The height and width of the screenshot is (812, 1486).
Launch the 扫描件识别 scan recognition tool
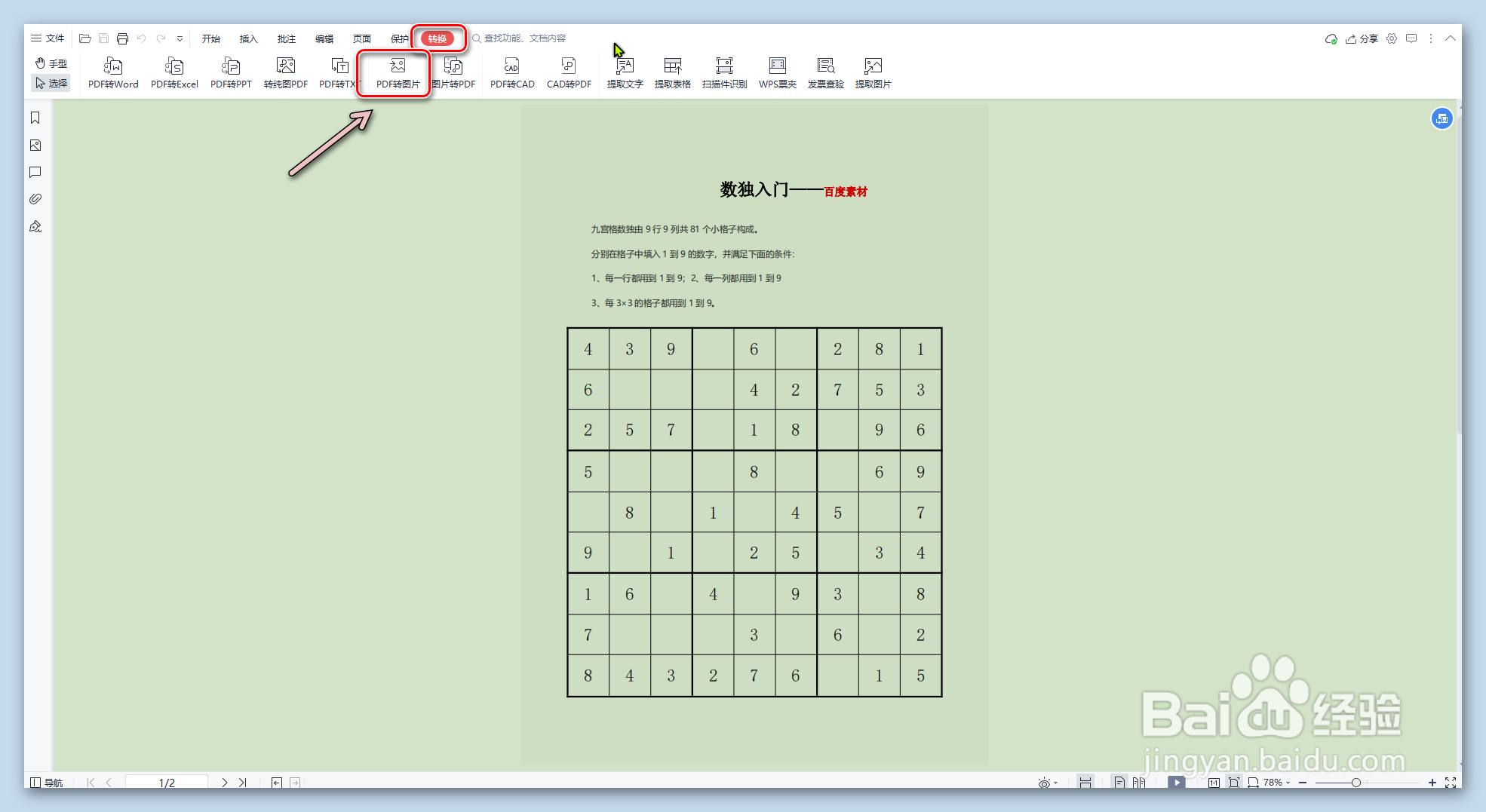(723, 72)
